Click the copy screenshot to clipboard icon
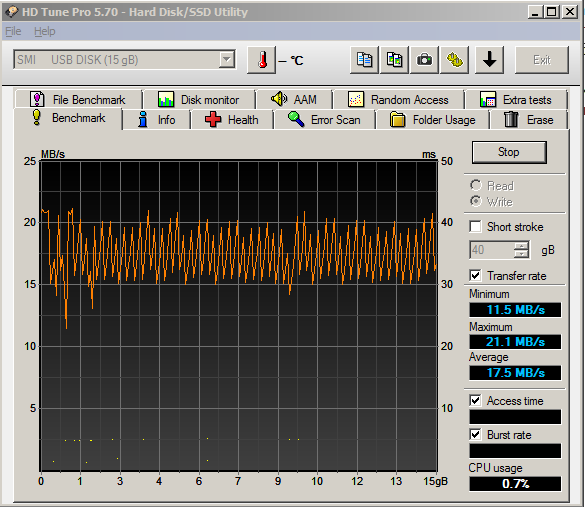Viewport: 585px width, 507px height. pos(394,60)
